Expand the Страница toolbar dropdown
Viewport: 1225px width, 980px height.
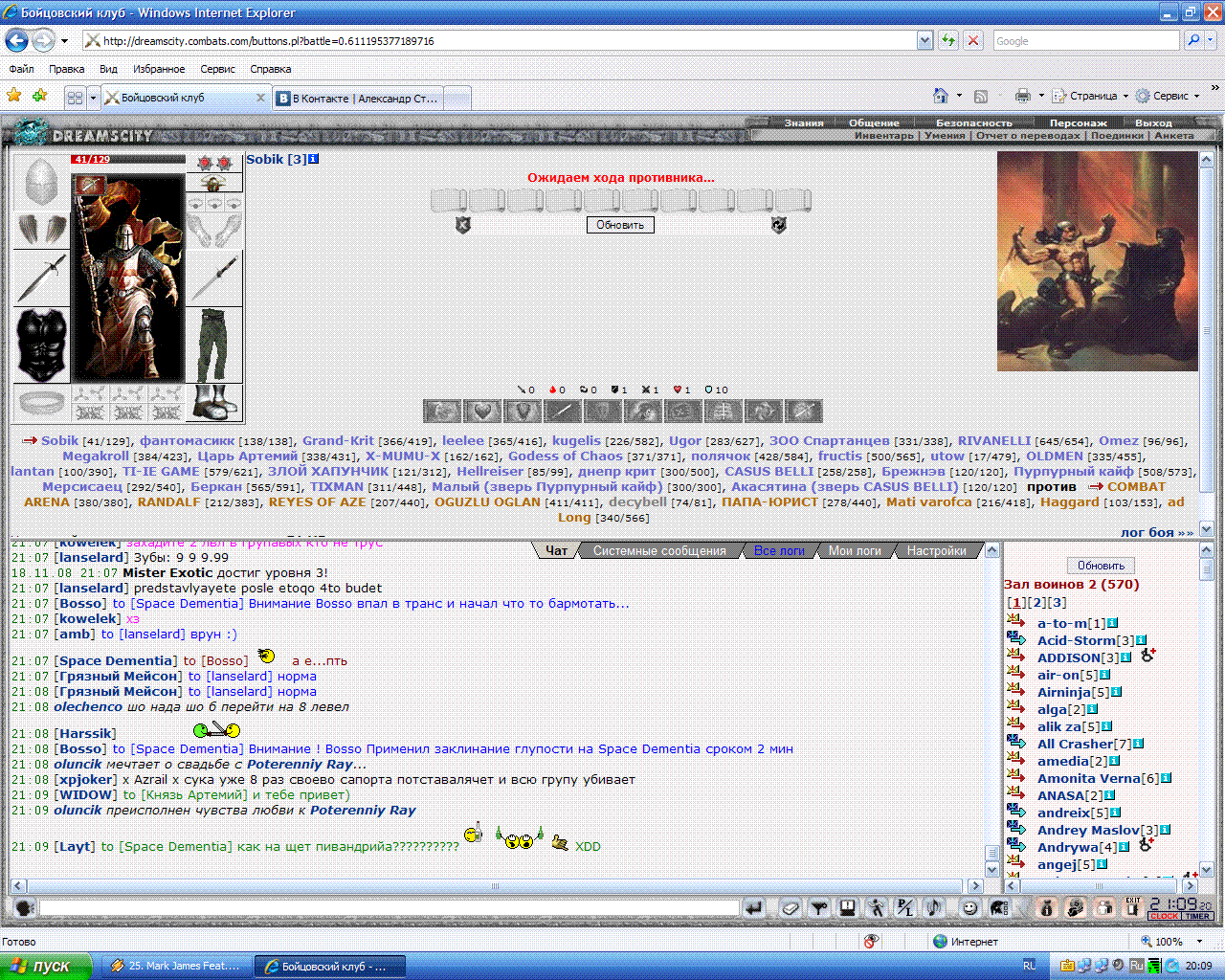tap(1125, 96)
